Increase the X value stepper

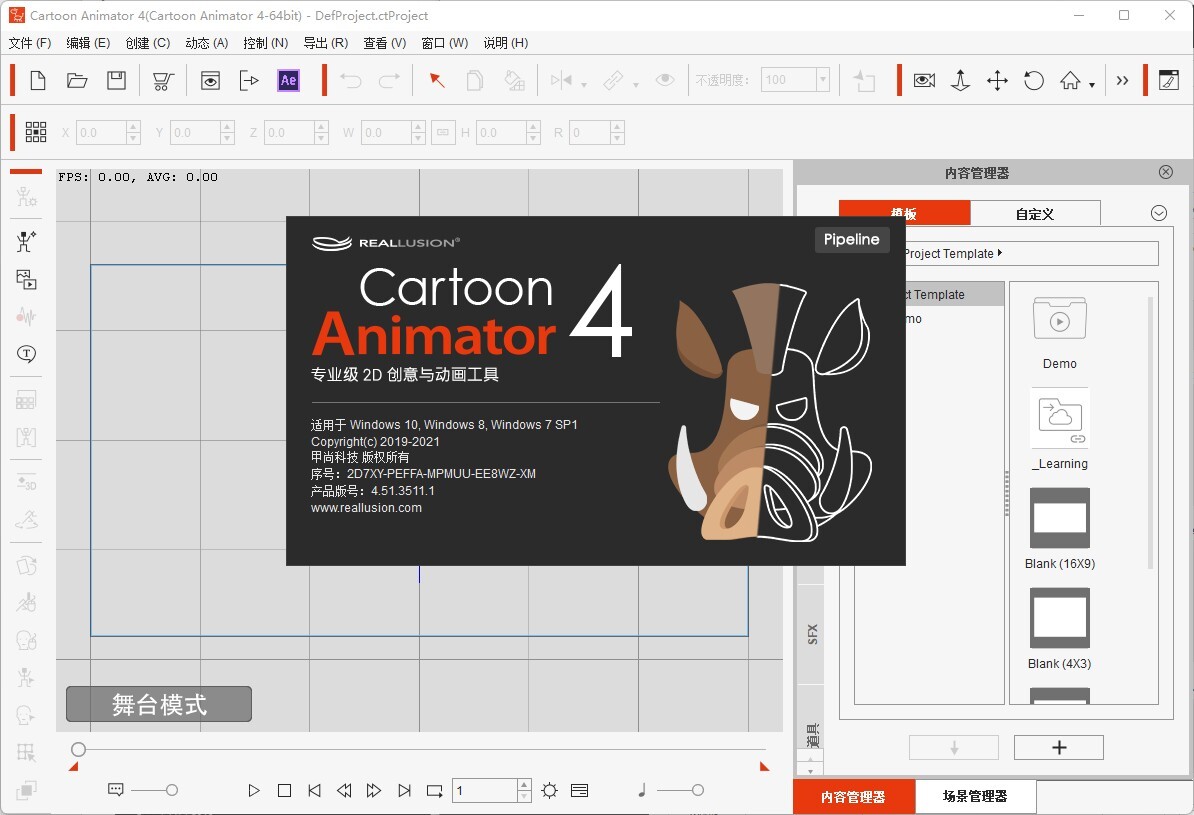click(x=133, y=127)
